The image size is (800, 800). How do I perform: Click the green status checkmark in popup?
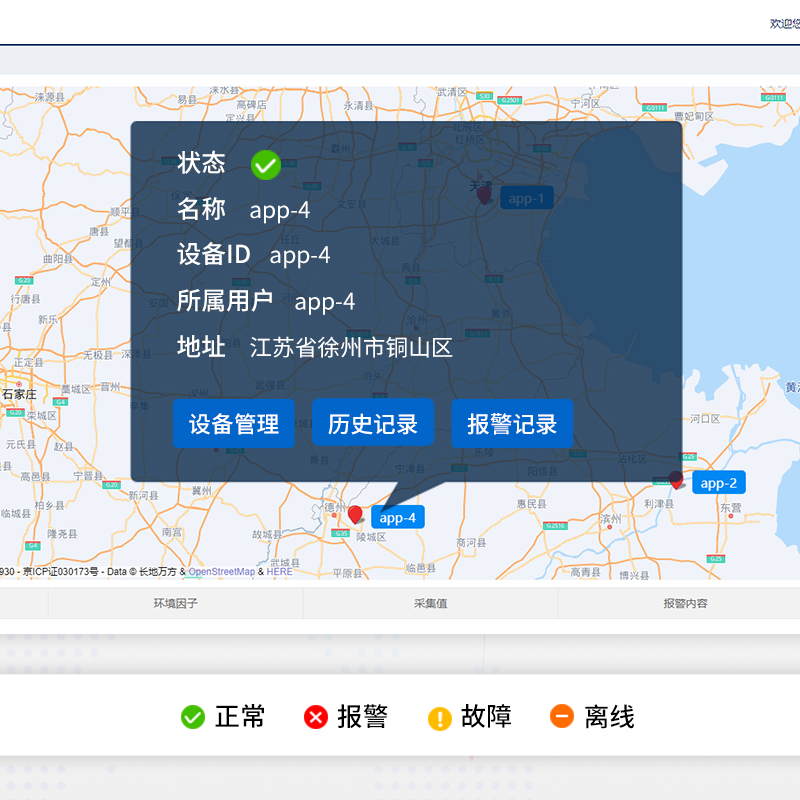coord(265,165)
